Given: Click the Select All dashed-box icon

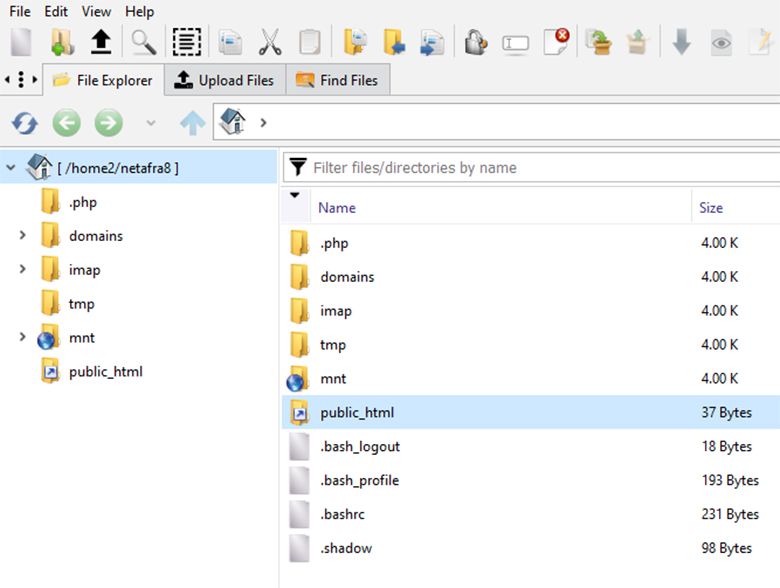Looking at the screenshot, I should [187, 42].
